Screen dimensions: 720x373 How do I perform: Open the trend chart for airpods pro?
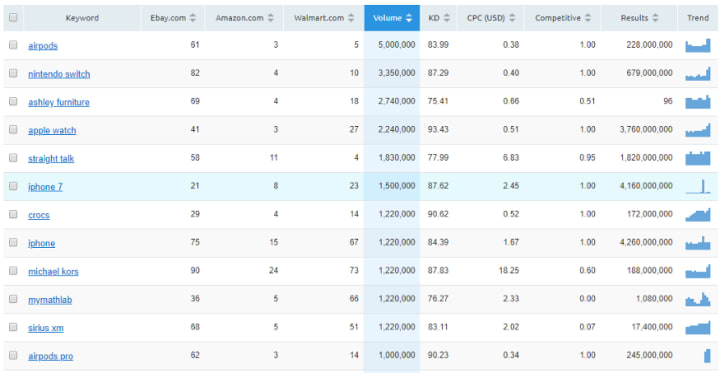click(x=707, y=356)
